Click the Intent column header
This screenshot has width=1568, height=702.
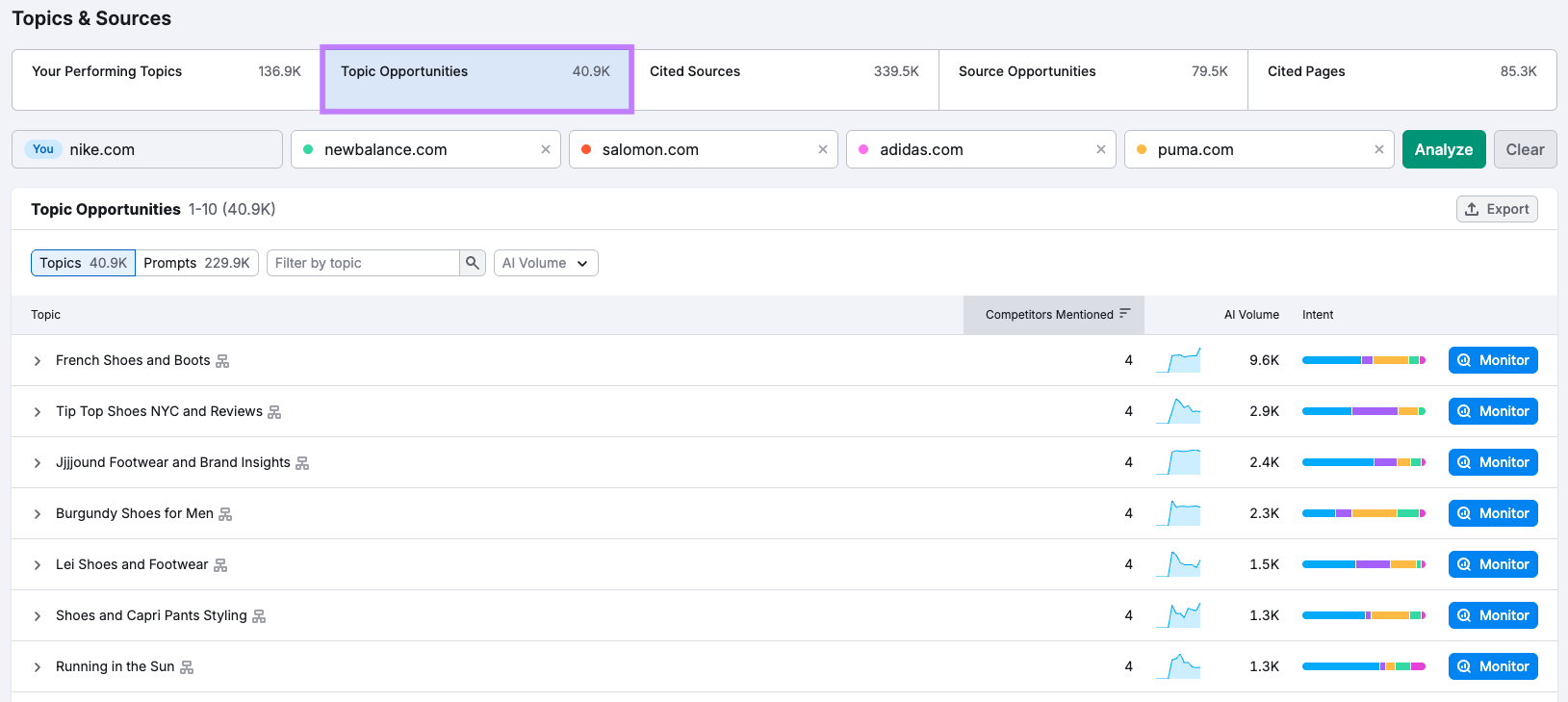(x=1318, y=315)
